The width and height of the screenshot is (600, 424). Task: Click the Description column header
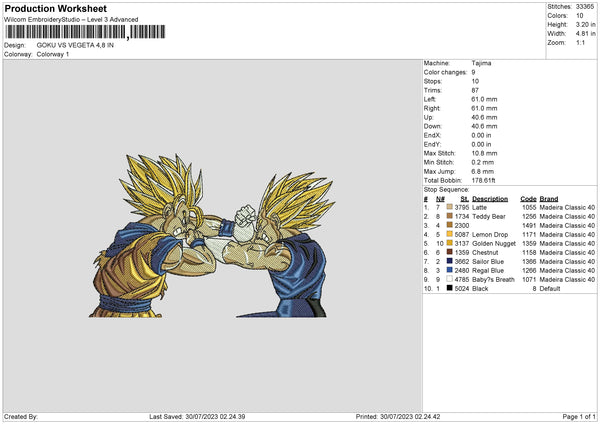coord(490,199)
